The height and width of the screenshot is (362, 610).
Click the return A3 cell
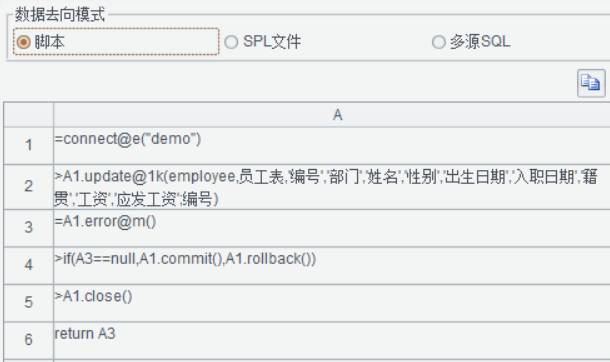[332, 340]
